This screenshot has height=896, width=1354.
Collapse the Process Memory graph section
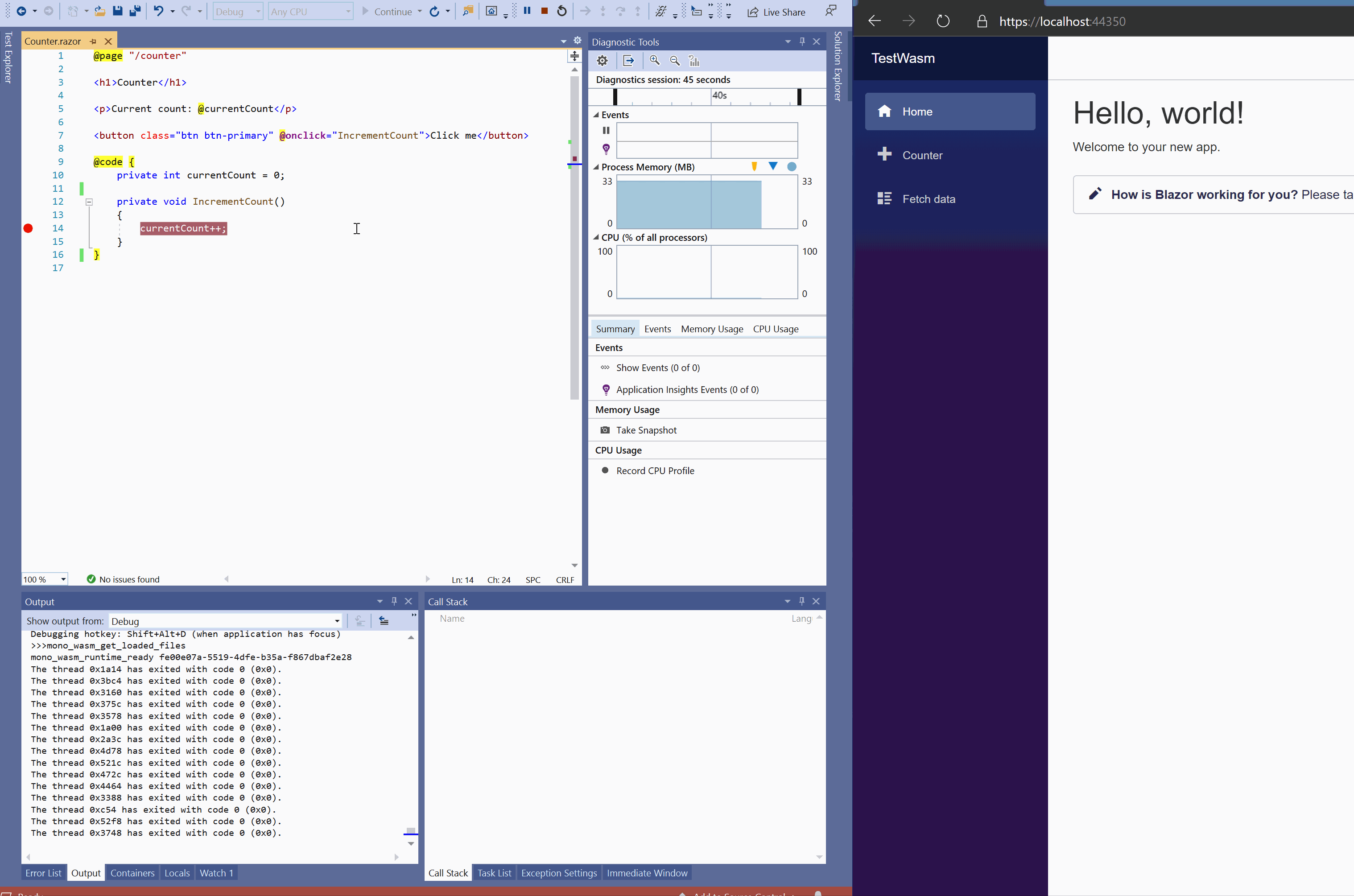pyautogui.click(x=596, y=167)
